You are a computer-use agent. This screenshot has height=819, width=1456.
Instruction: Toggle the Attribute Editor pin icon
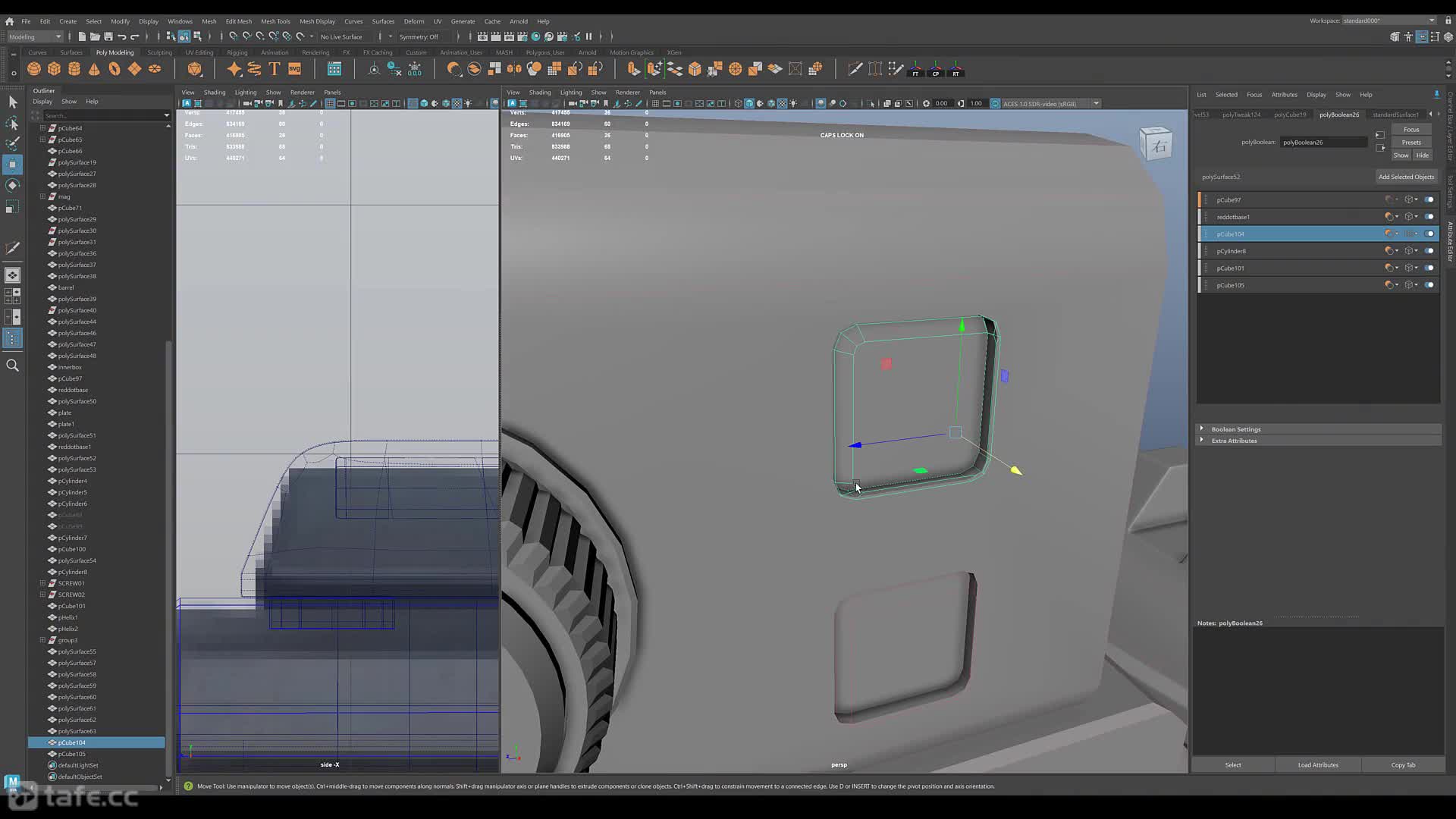click(1436, 95)
